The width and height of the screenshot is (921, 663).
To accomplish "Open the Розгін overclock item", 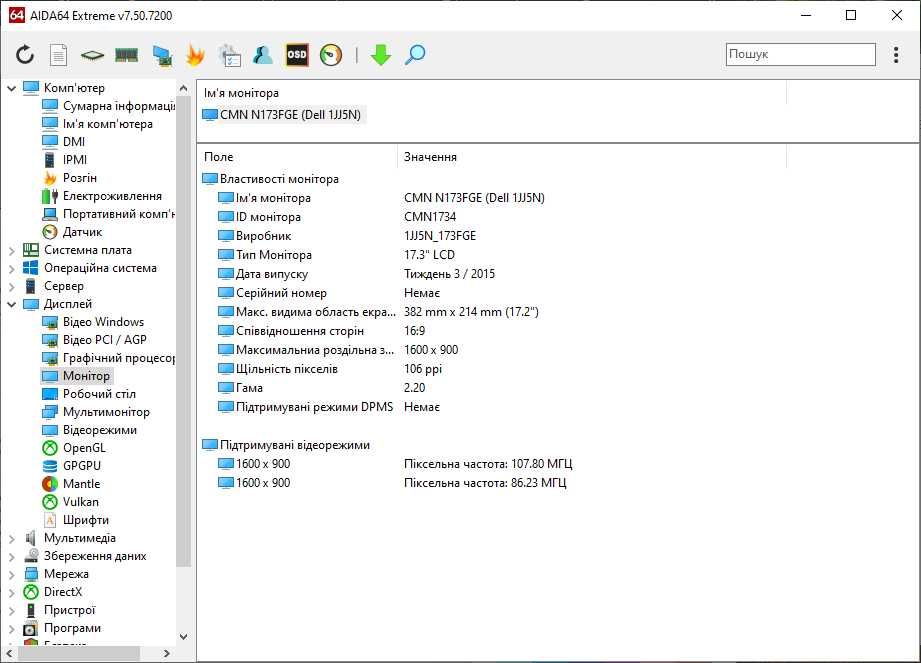I will click(x=70, y=178).
